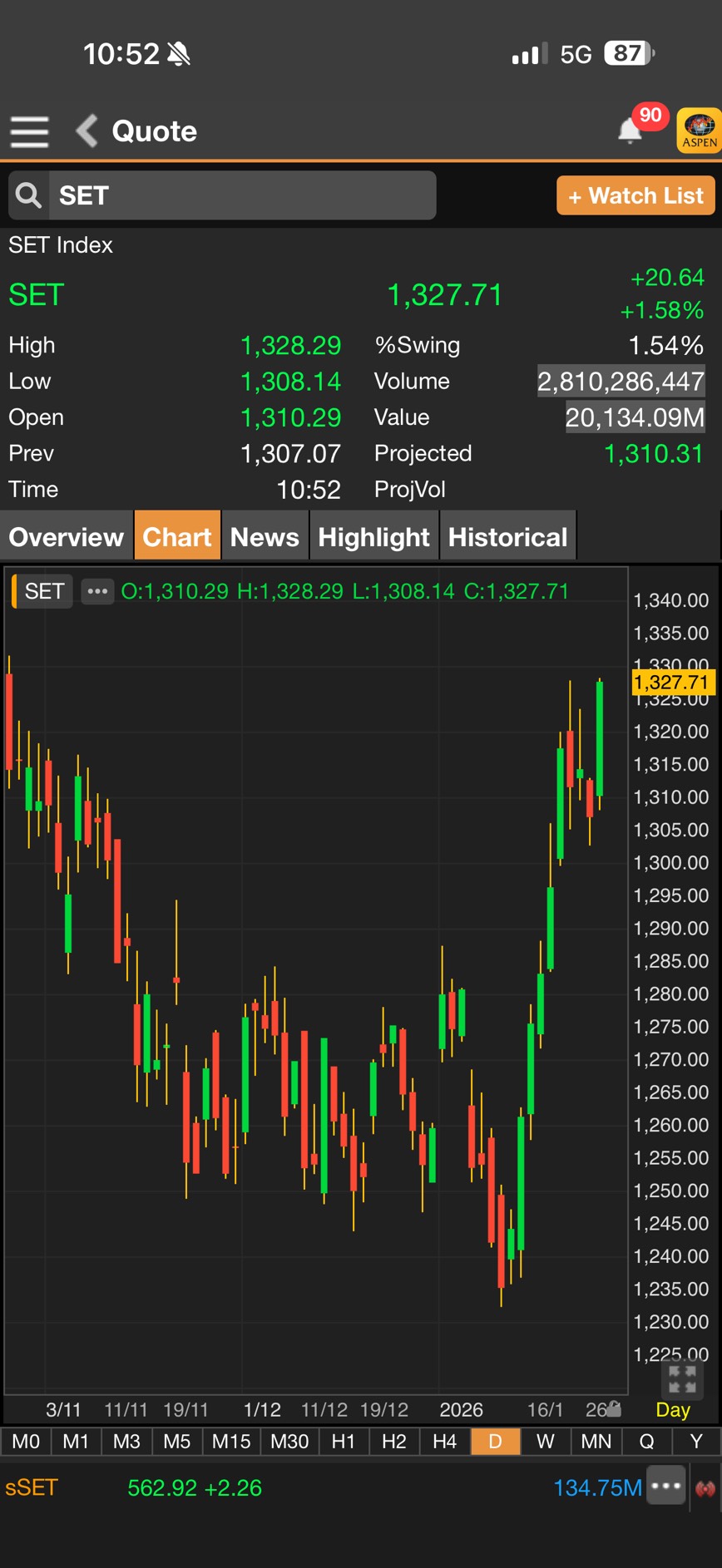
Task: Open ticker bar more options menu
Action: (x=666, y=1487)
